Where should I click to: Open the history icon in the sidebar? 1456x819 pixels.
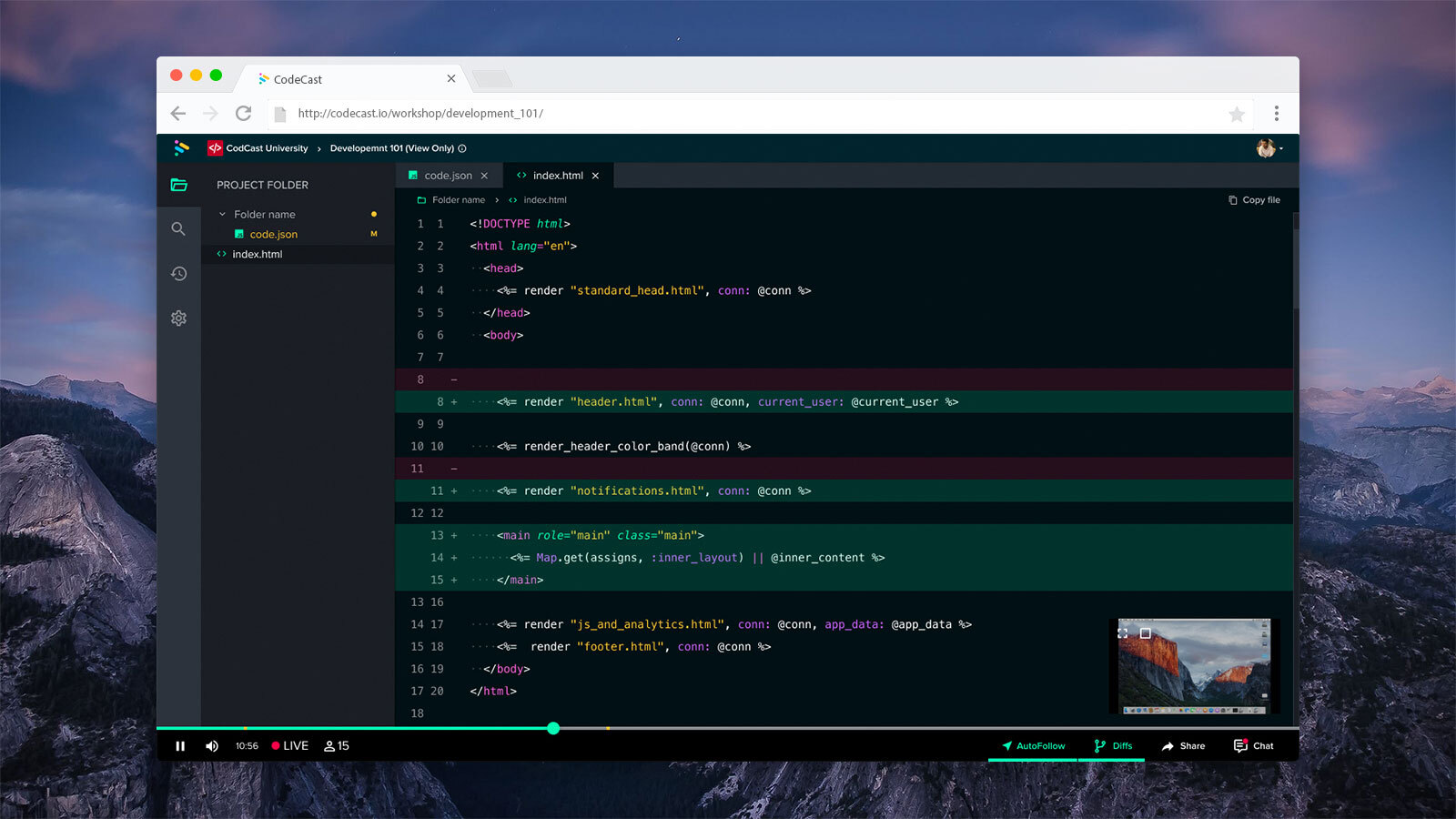click(179, 273)
